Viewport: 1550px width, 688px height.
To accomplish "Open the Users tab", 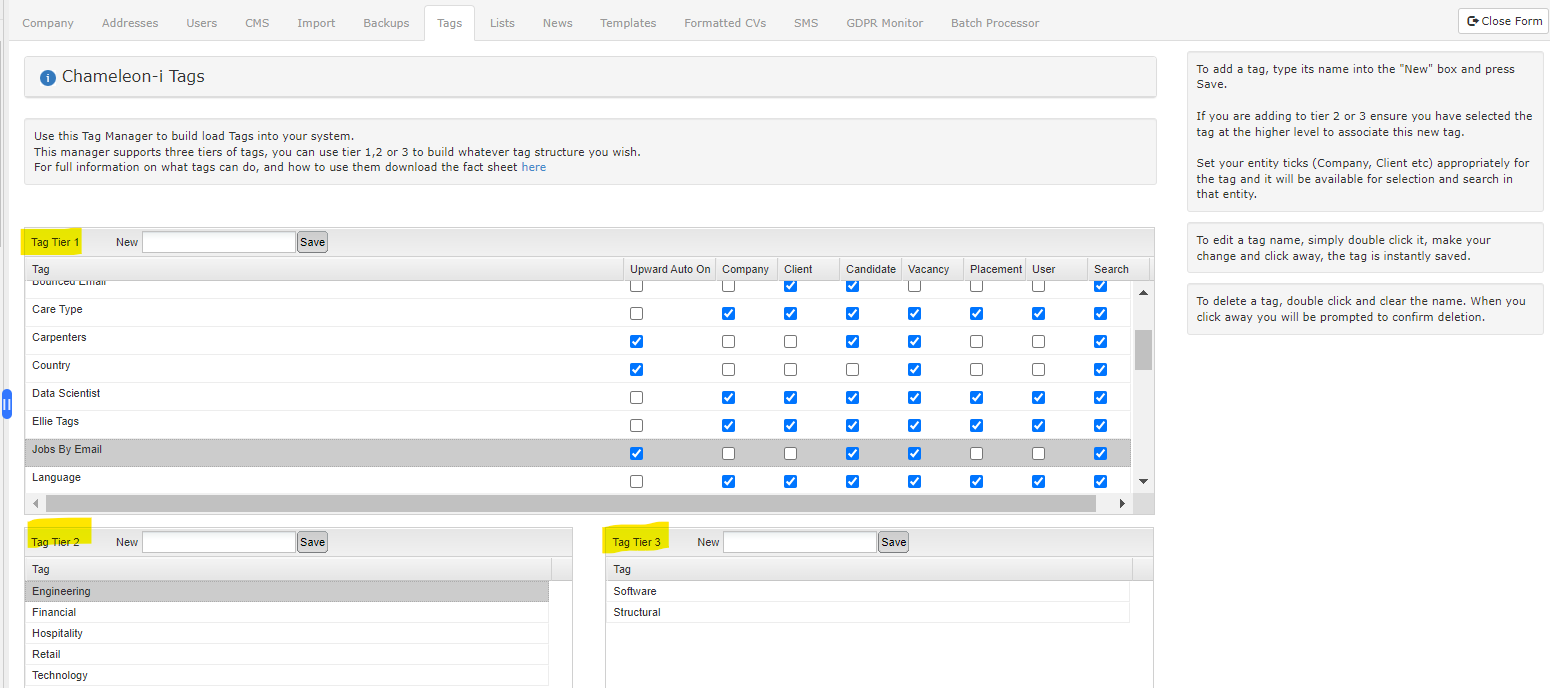I will (202, 23).
